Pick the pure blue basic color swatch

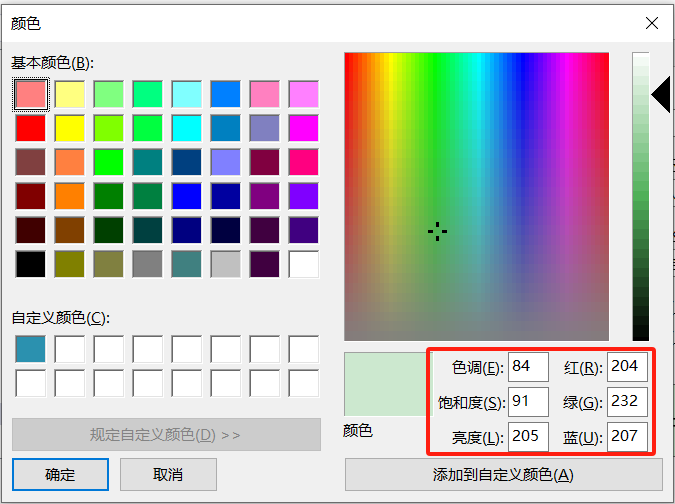coord(186,196)
